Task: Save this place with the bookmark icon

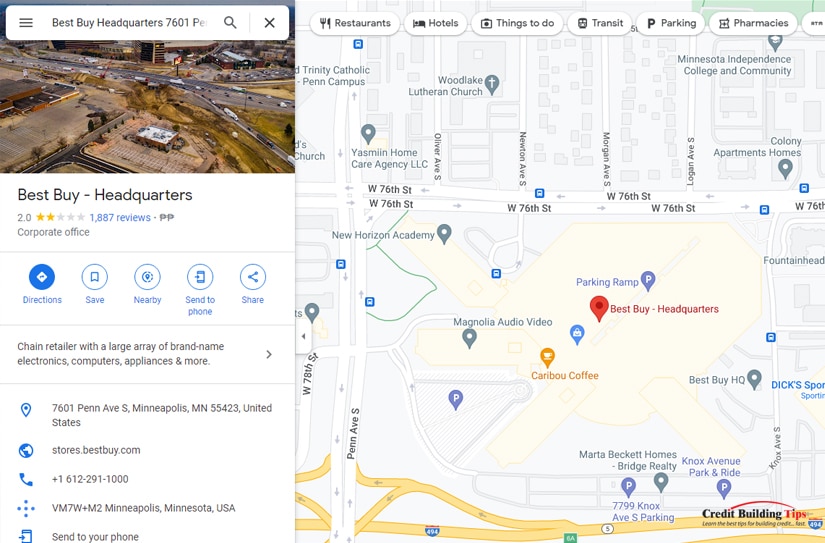Action: pyautogui.click(x=95, y=277)
